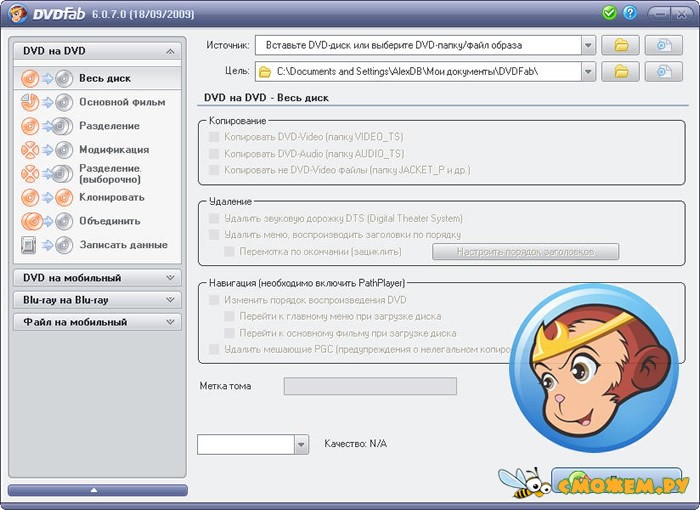Click the C:\Documents and Settings target path text
700x510 pixels.
407,71
